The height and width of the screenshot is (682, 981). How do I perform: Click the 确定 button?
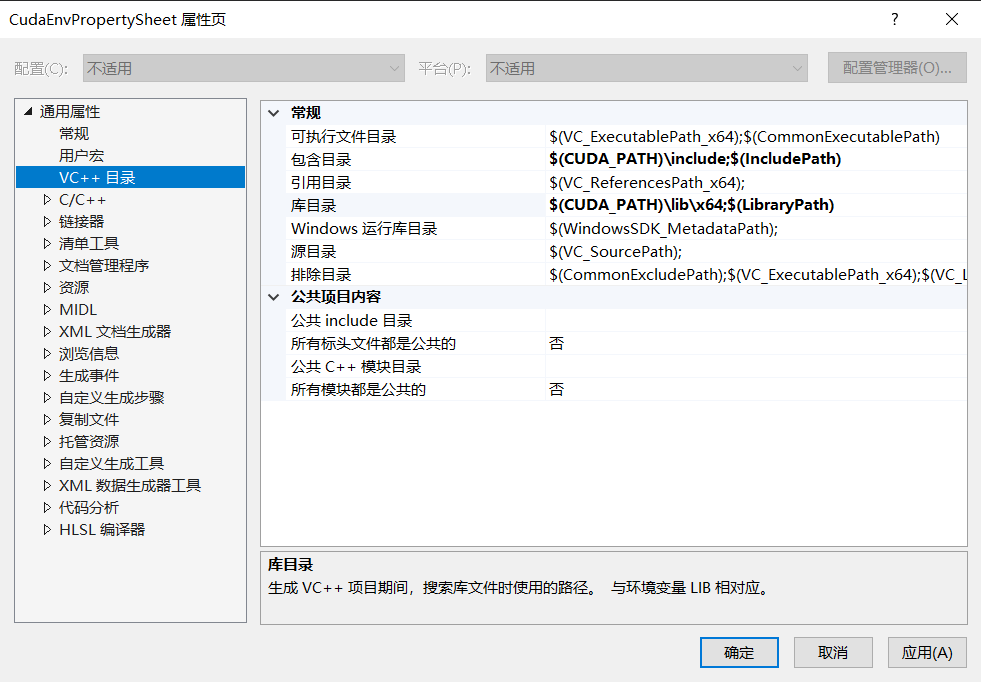[740, 653]
